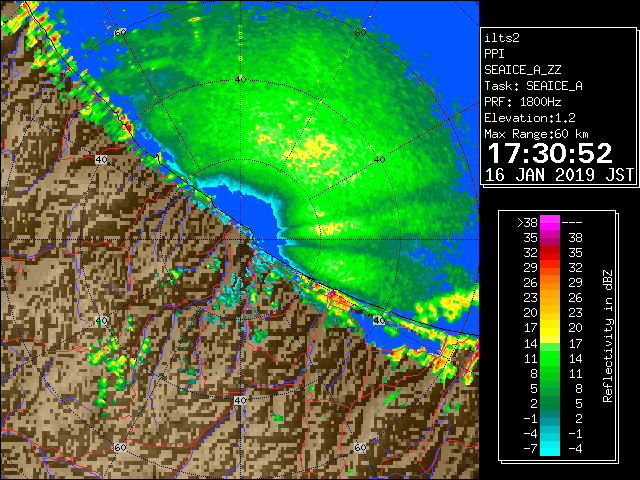
Task: Pick the orange legend swatch beside '26'
Action: coord(550,283)
